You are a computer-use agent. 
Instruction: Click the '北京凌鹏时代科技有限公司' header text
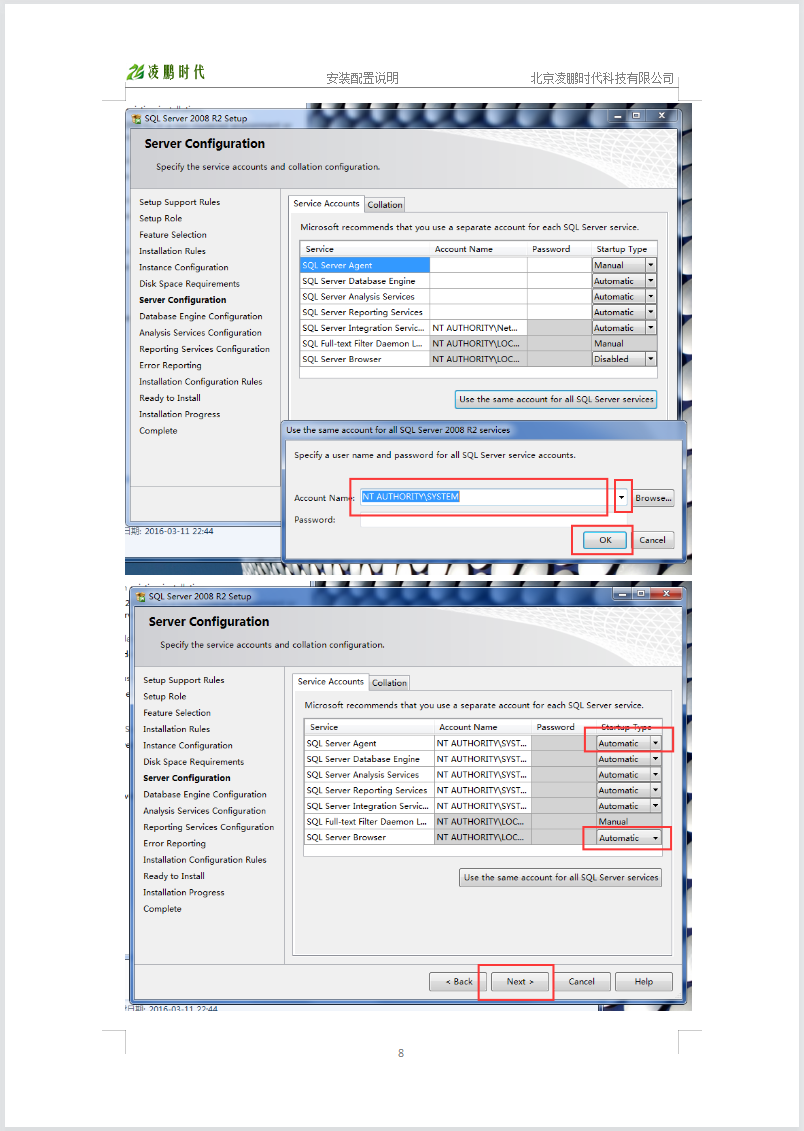[602, 78]
